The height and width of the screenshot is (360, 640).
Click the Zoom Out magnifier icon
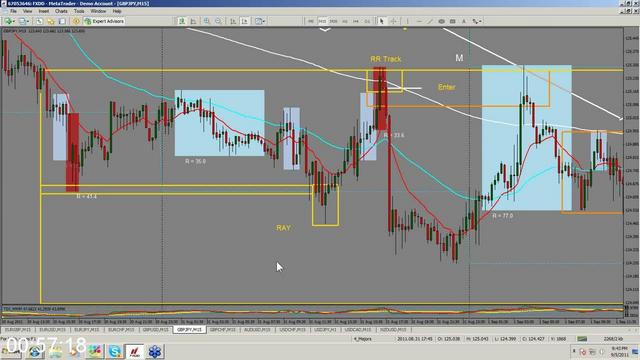tap(218, 21)
